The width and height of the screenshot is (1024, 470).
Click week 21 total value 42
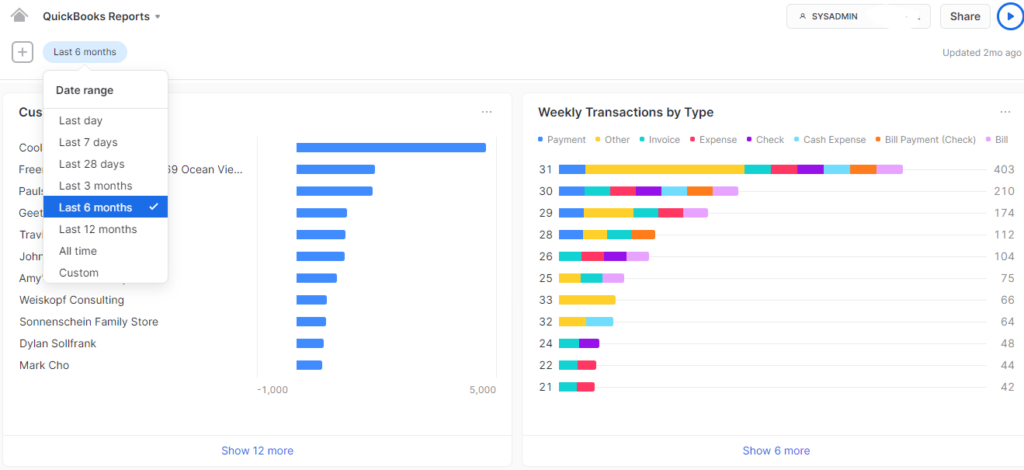1006,387
